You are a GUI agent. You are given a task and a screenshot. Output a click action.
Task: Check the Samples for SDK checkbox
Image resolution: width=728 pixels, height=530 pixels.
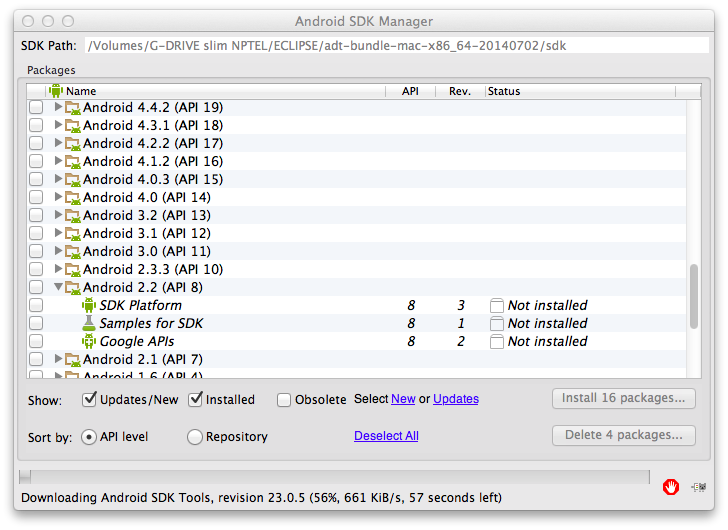pos(36,323)
